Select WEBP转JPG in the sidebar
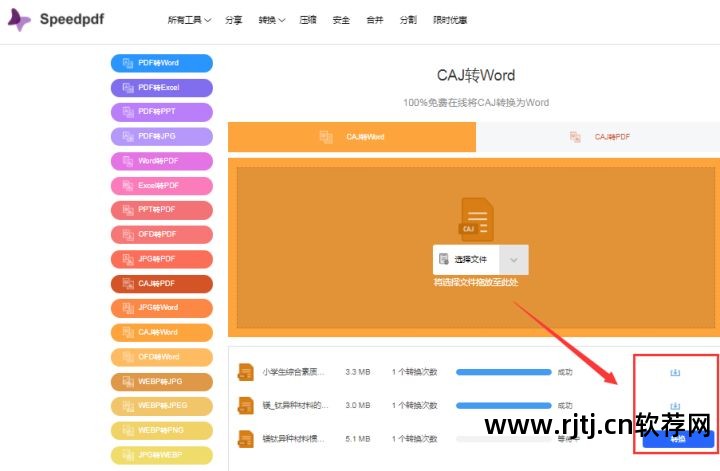This screenshot has width=720, height=471. [x=162, y=381]
